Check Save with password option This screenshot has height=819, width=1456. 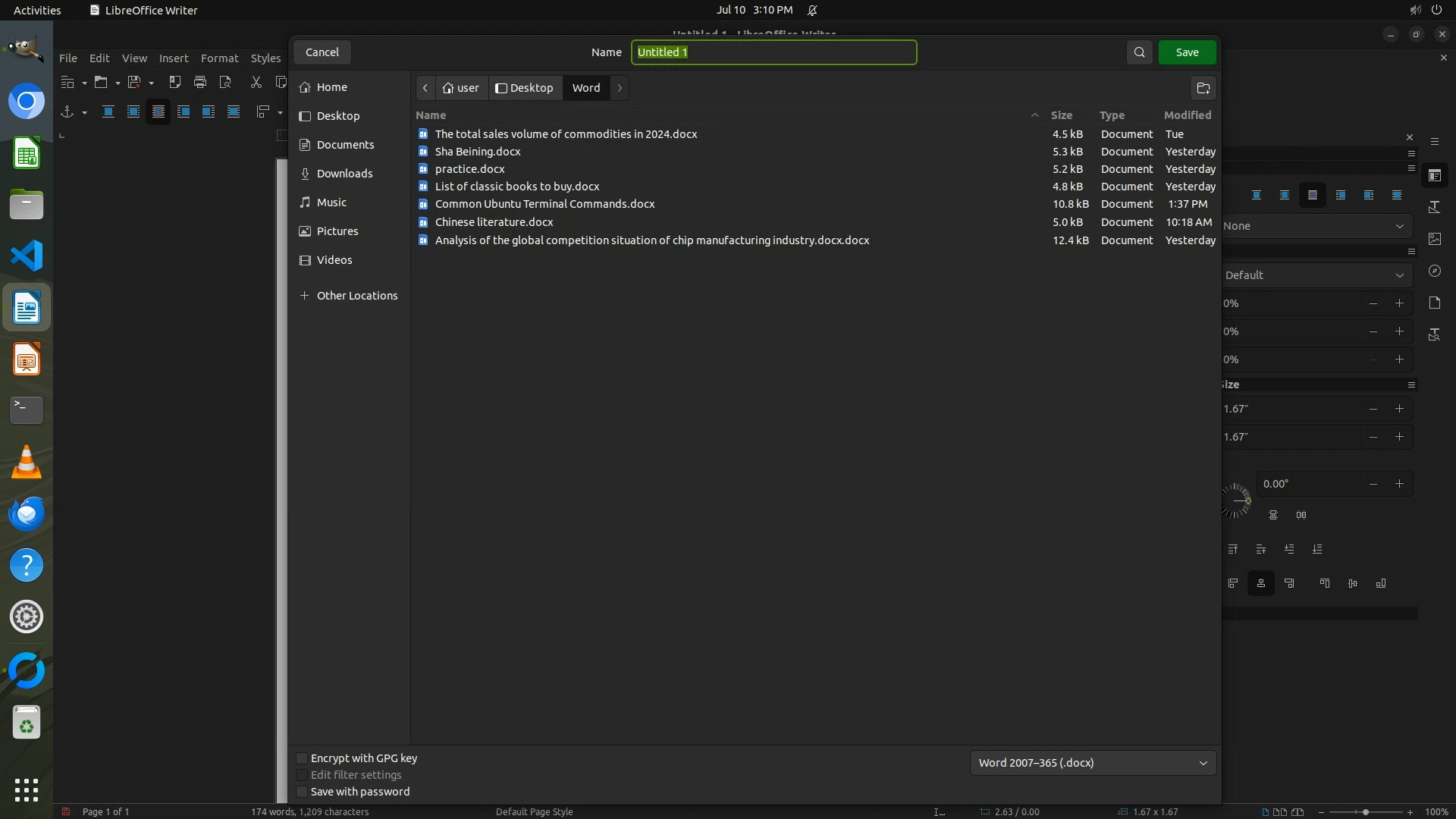tap(302, 792)
